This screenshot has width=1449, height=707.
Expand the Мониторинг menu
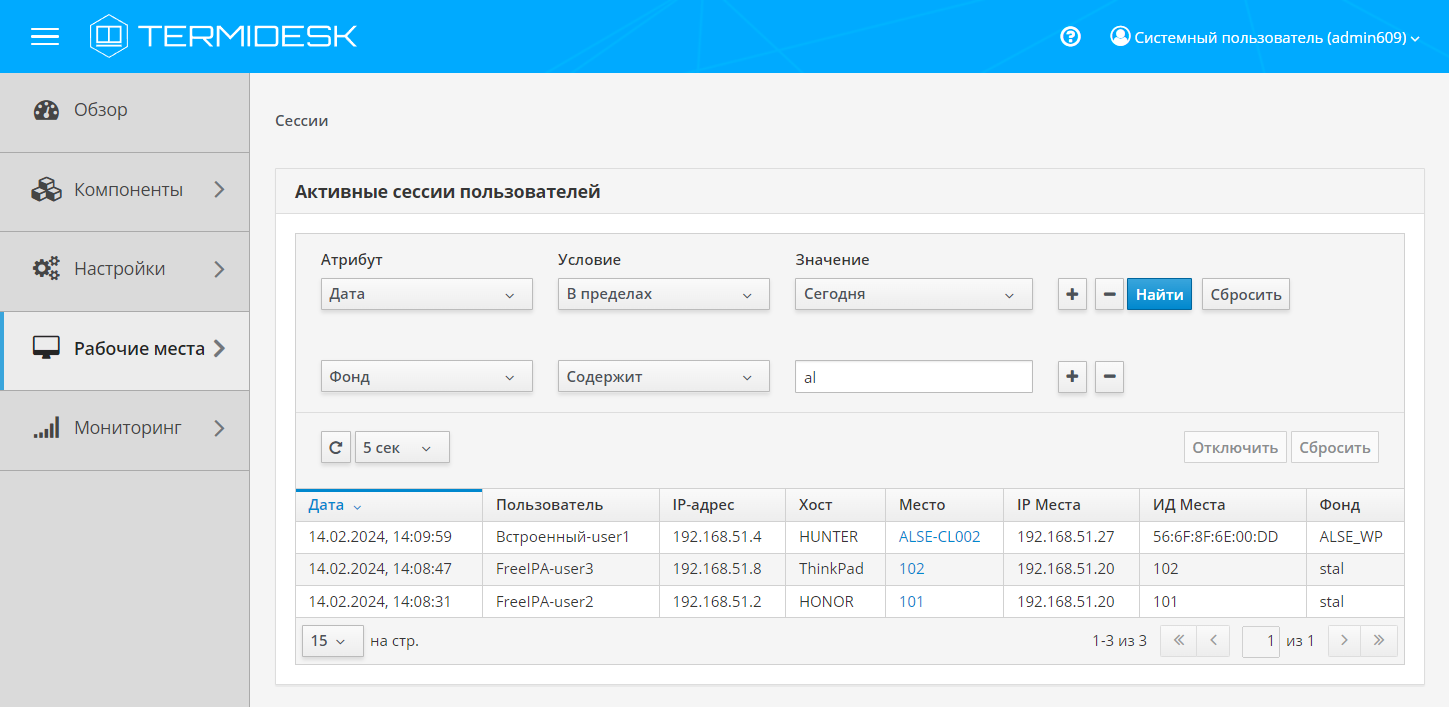tap(127, 429)
